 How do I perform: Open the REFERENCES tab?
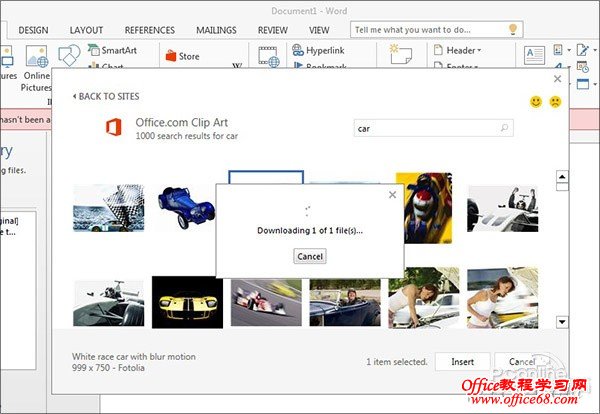(150, 30)
